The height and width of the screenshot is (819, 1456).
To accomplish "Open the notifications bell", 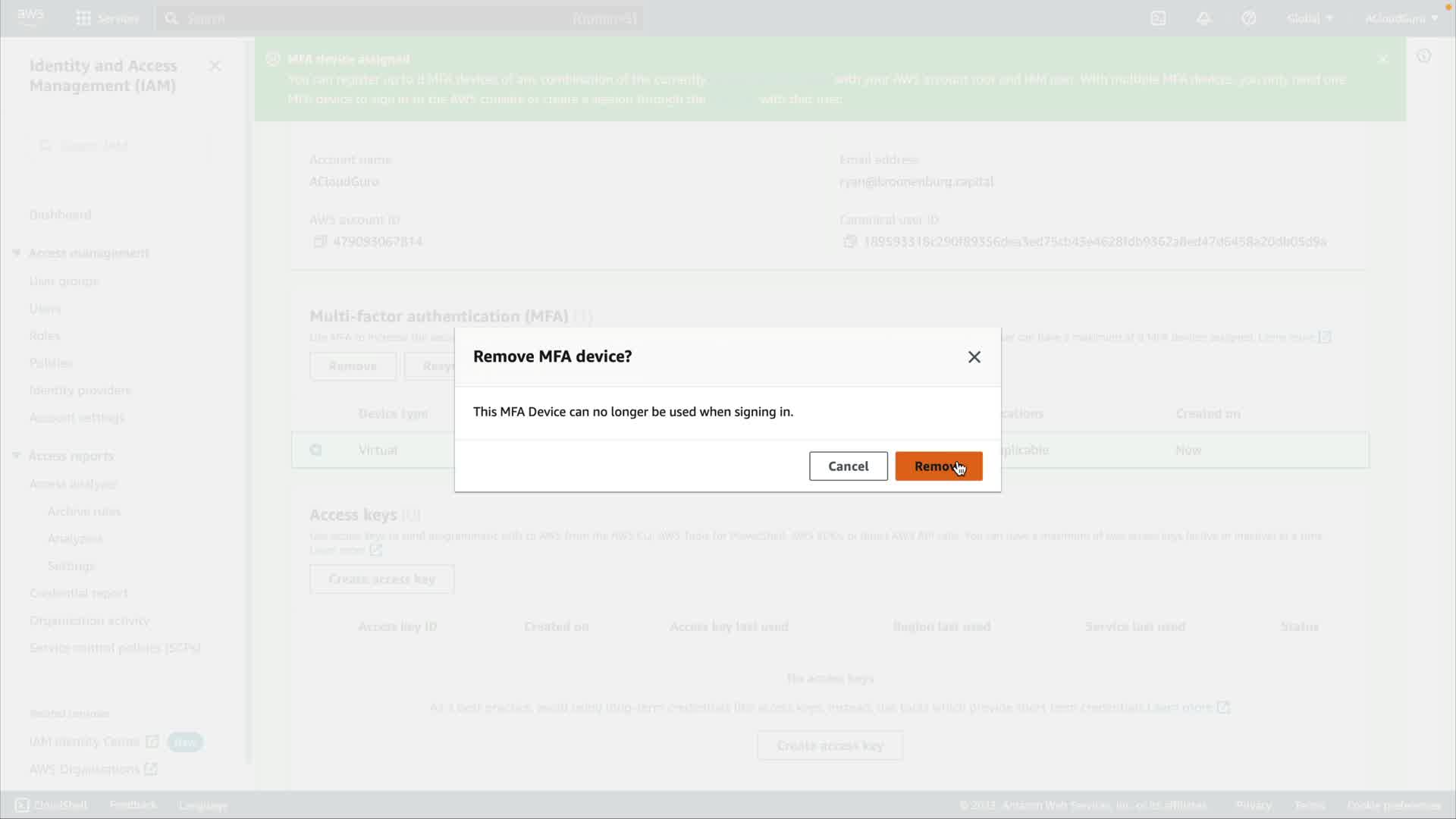I will (x=1203, y=18).
